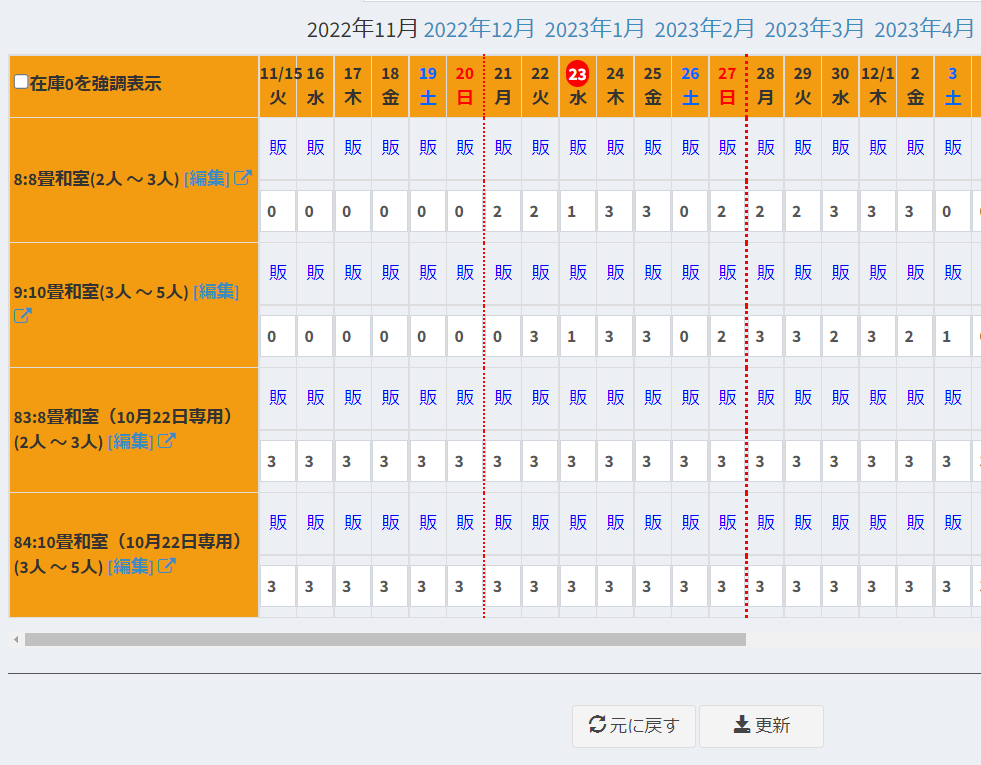Toggle 販 status for 83:8畳和室 on the 21st

(503, 398)
